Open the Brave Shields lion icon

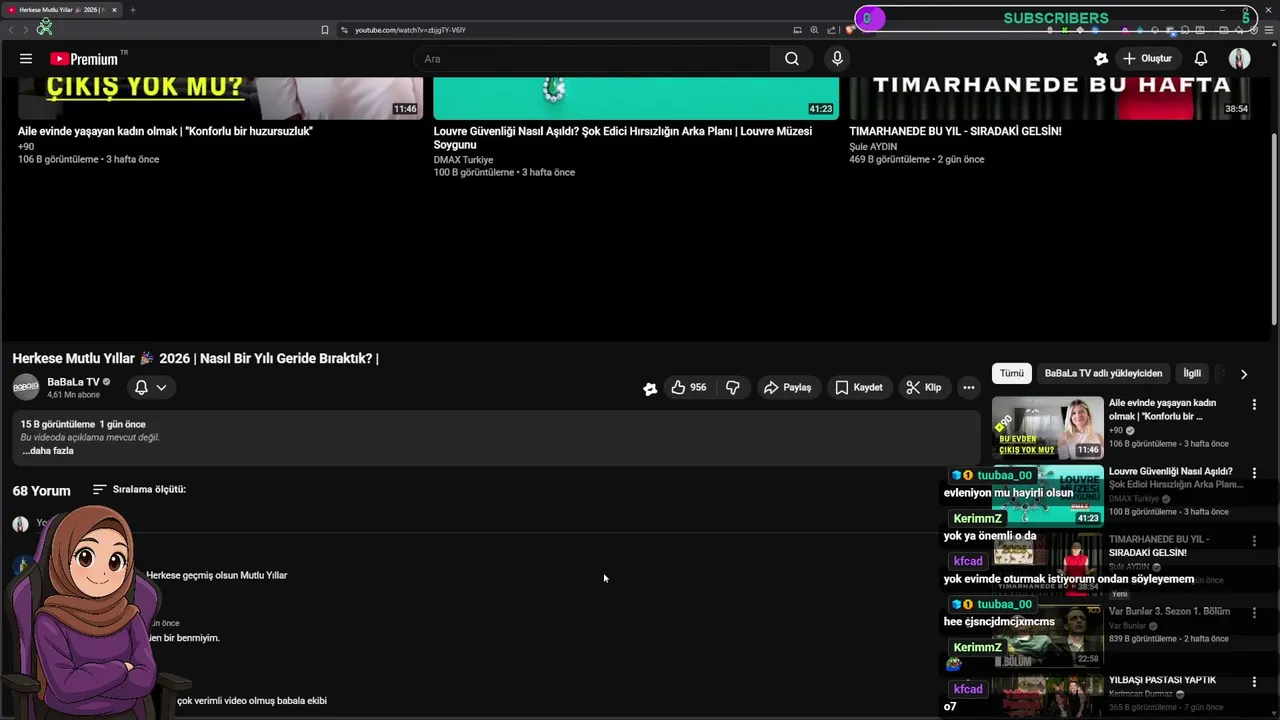(x=848, y=30)
